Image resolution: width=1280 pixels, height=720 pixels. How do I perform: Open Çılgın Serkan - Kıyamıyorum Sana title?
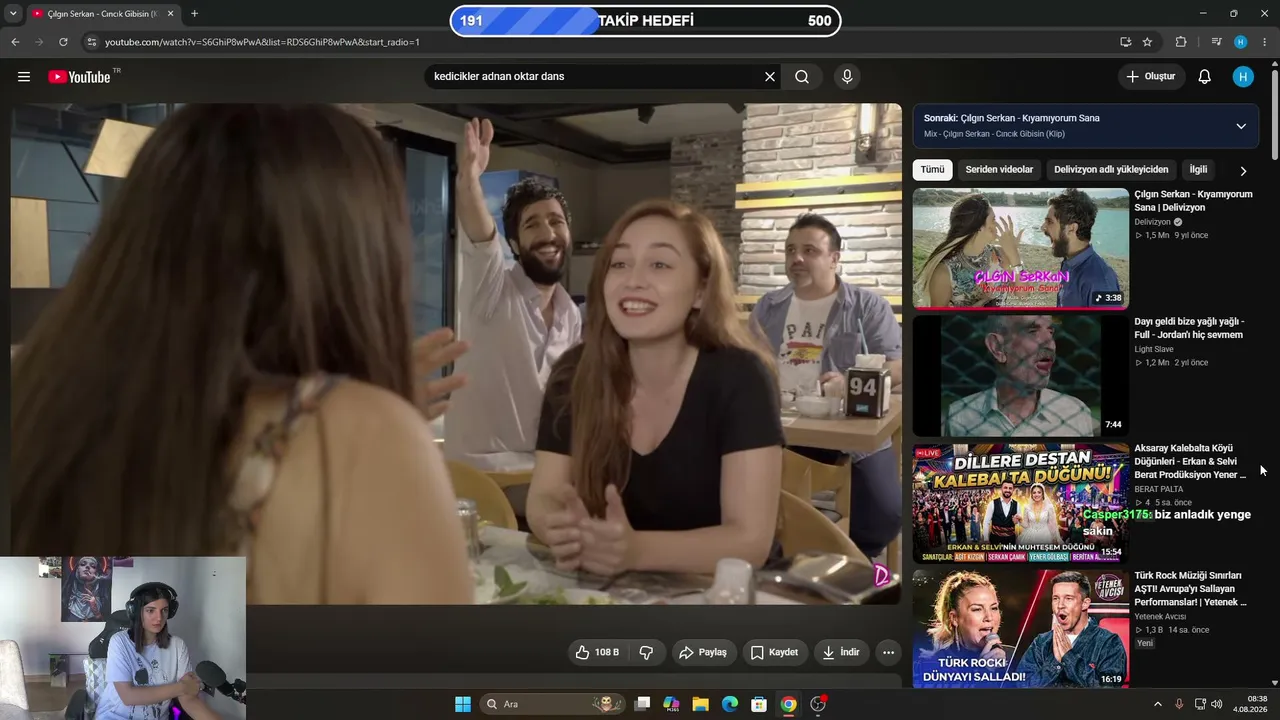coord(1193,201)
